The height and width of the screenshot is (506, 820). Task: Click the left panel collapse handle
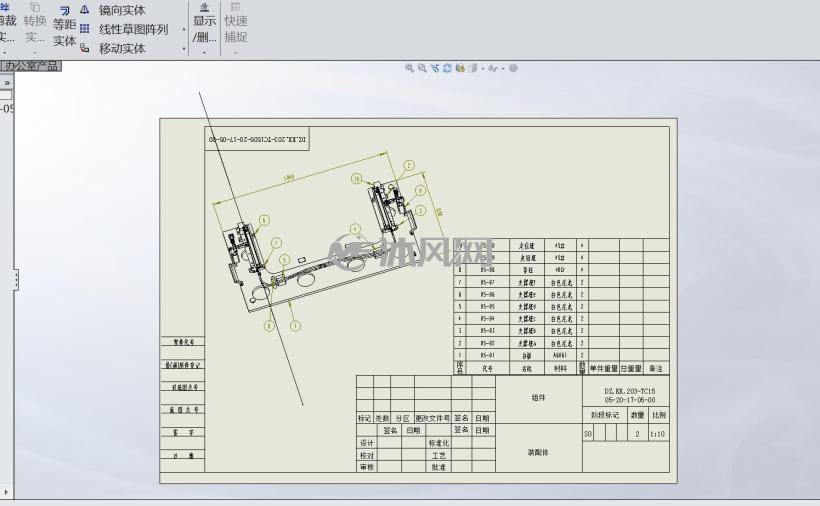tap(16, 280)
